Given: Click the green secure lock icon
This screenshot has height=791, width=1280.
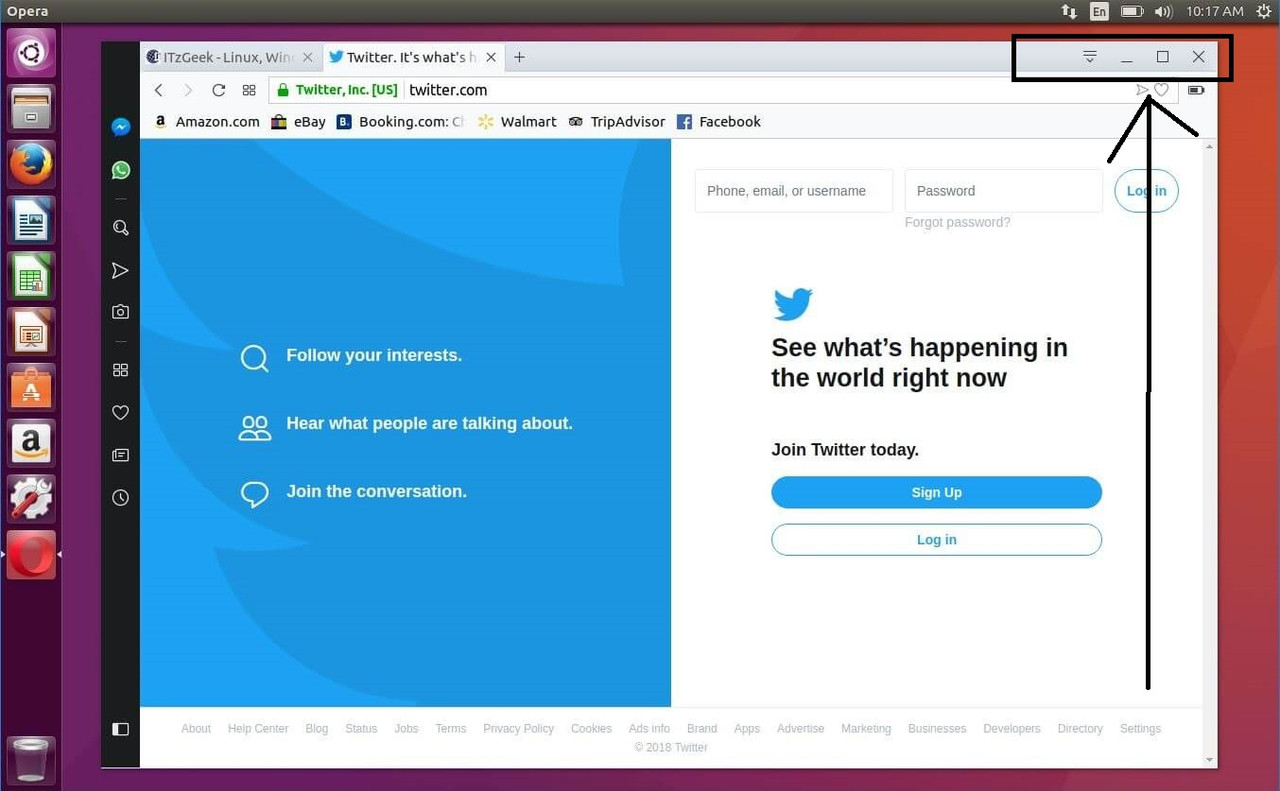Looking at the screenshot, I should click(x=284, y=90).
